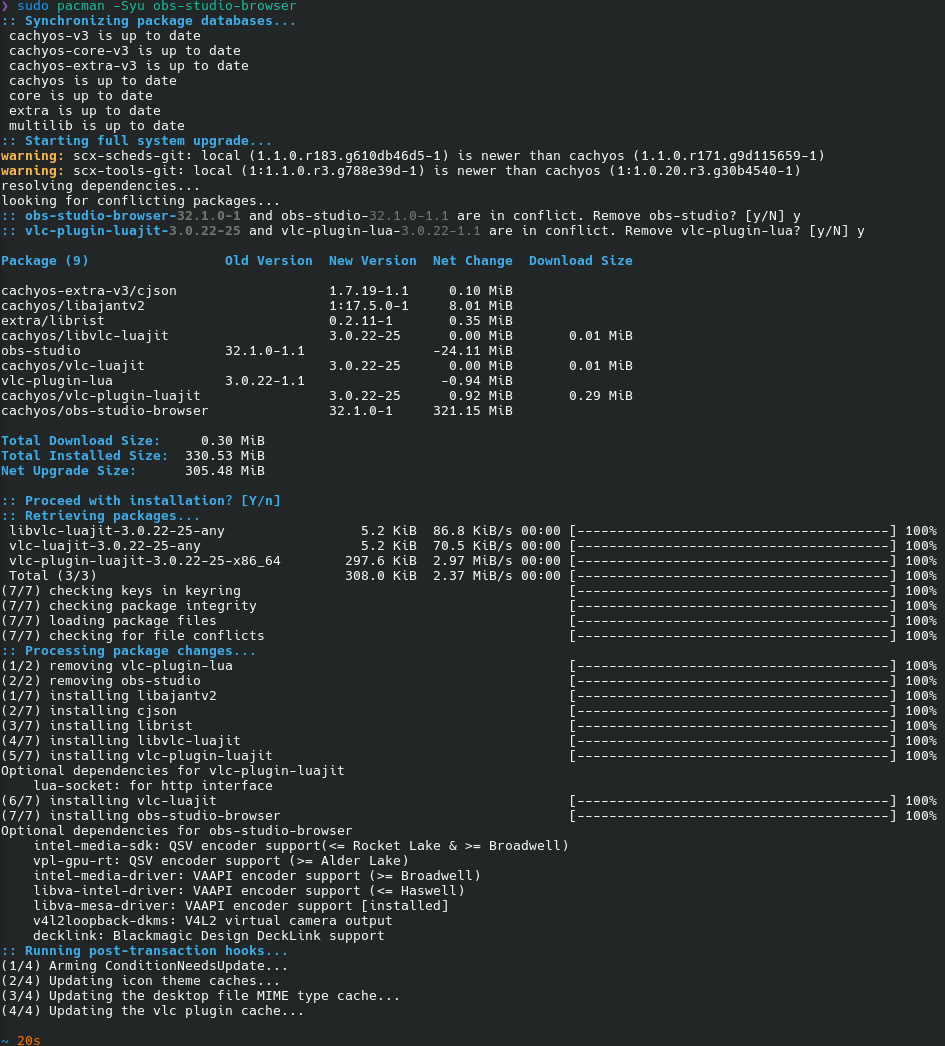Image resolution: width=945 pixels, height=1046 pixels.
Task: Click the scx-scheds-git warning line
Action: (413, 156)
